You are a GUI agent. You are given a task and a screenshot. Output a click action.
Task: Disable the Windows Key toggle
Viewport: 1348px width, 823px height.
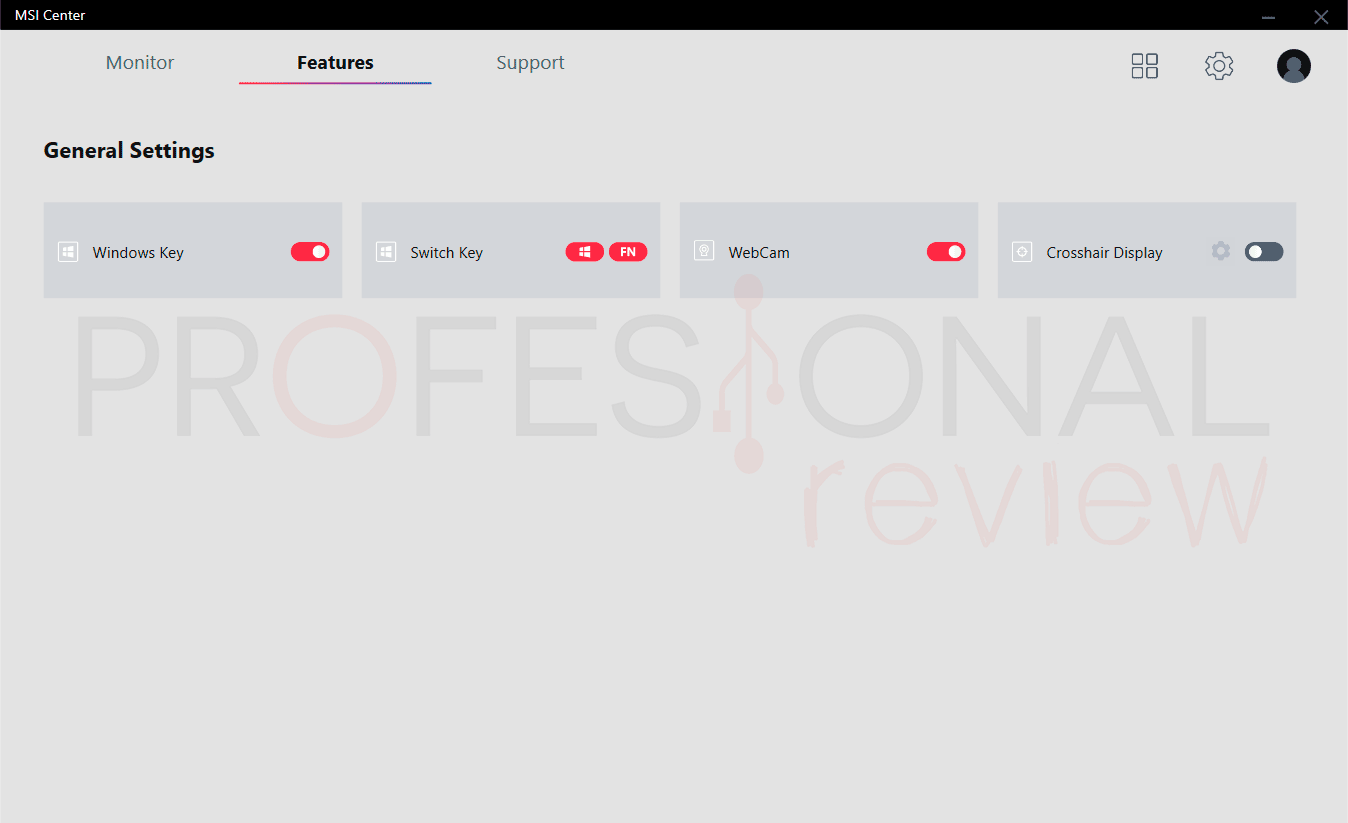(310, 252)
